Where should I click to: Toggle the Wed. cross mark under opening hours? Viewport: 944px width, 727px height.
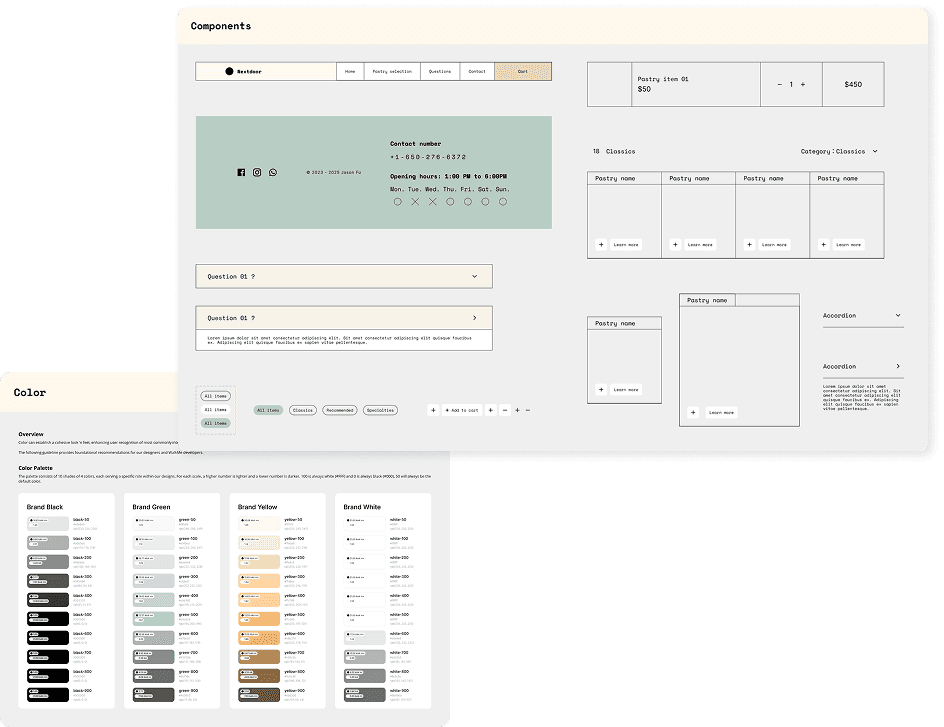click(x=432, y=202)
